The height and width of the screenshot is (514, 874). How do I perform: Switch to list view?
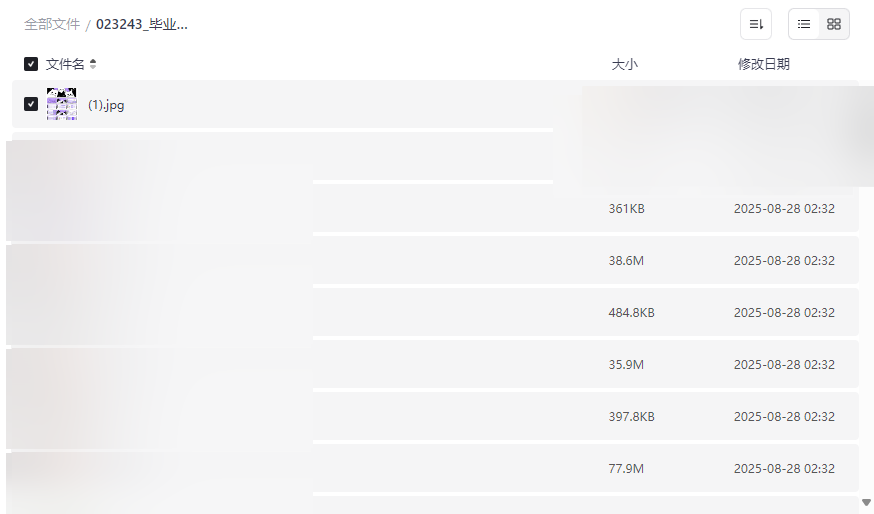point(804,24)
